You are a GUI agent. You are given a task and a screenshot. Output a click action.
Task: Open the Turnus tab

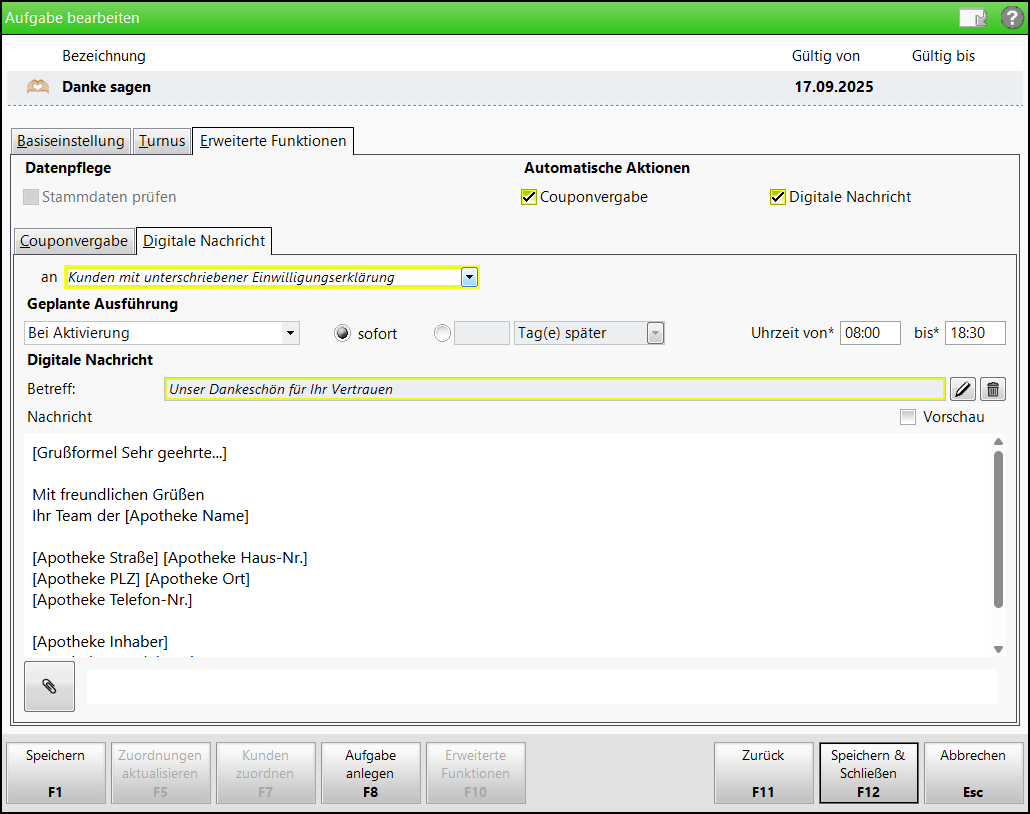[161, 141]
